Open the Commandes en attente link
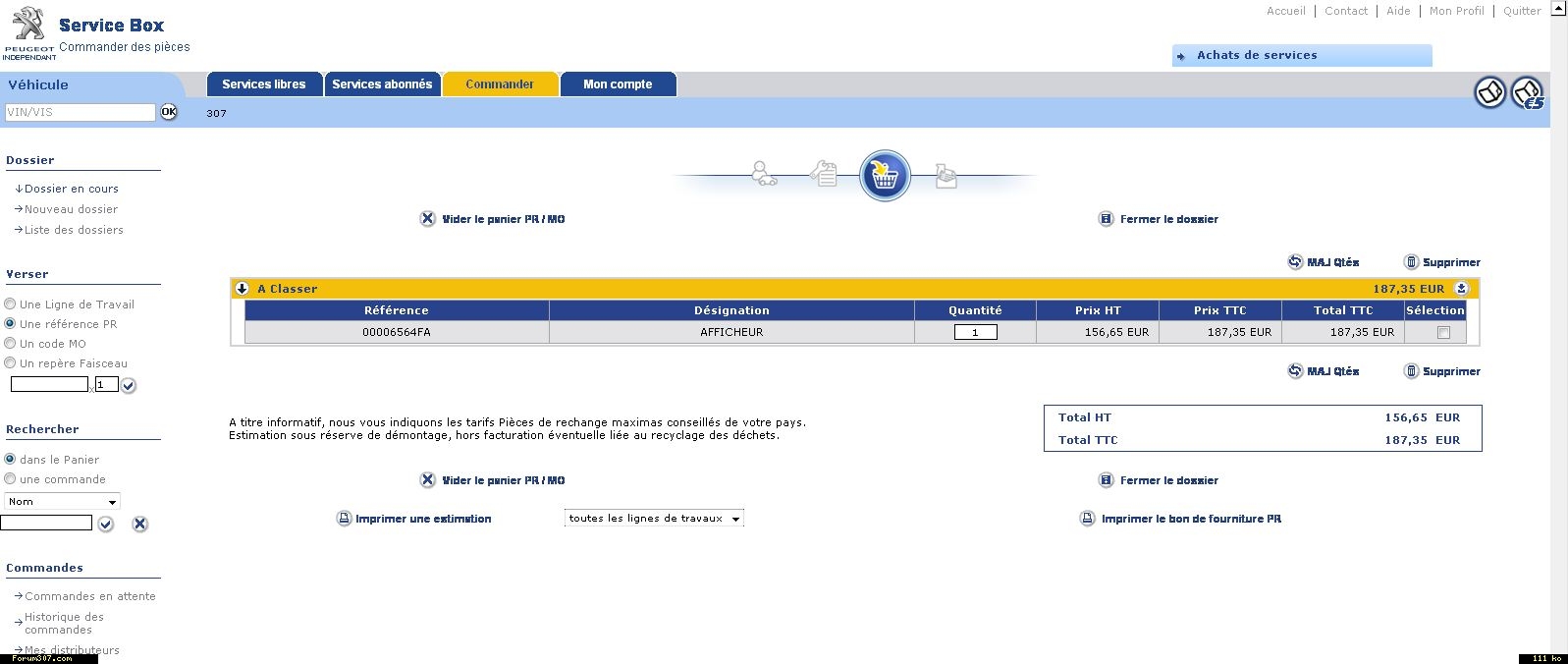 point(89,596)
